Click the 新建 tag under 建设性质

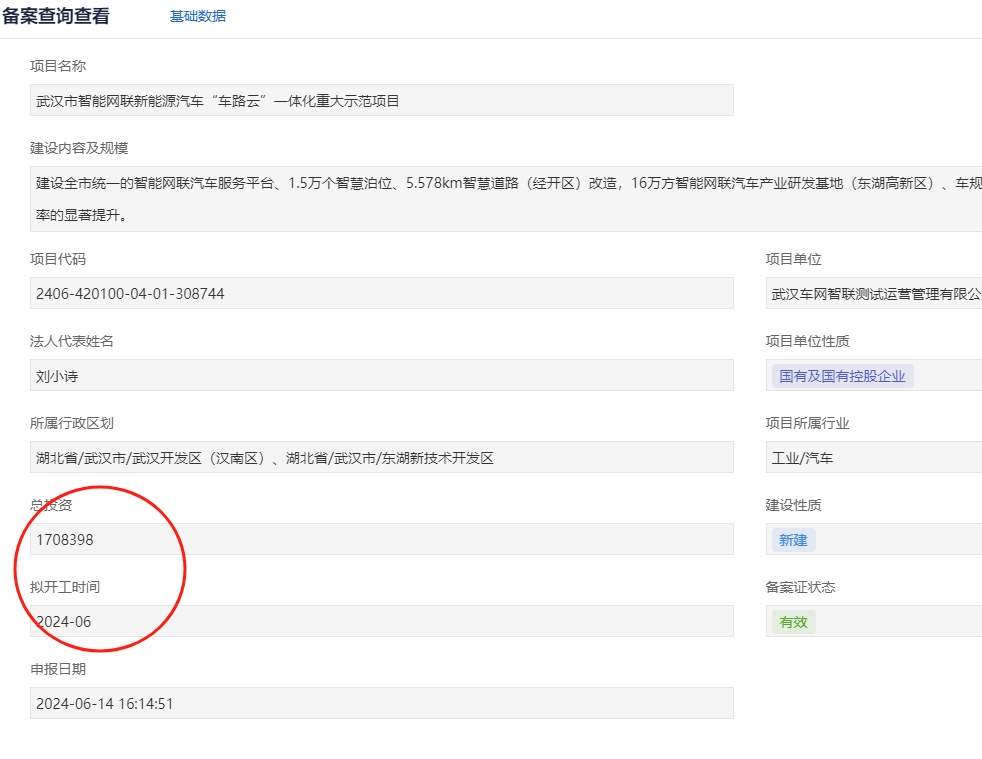click(792, 540)
